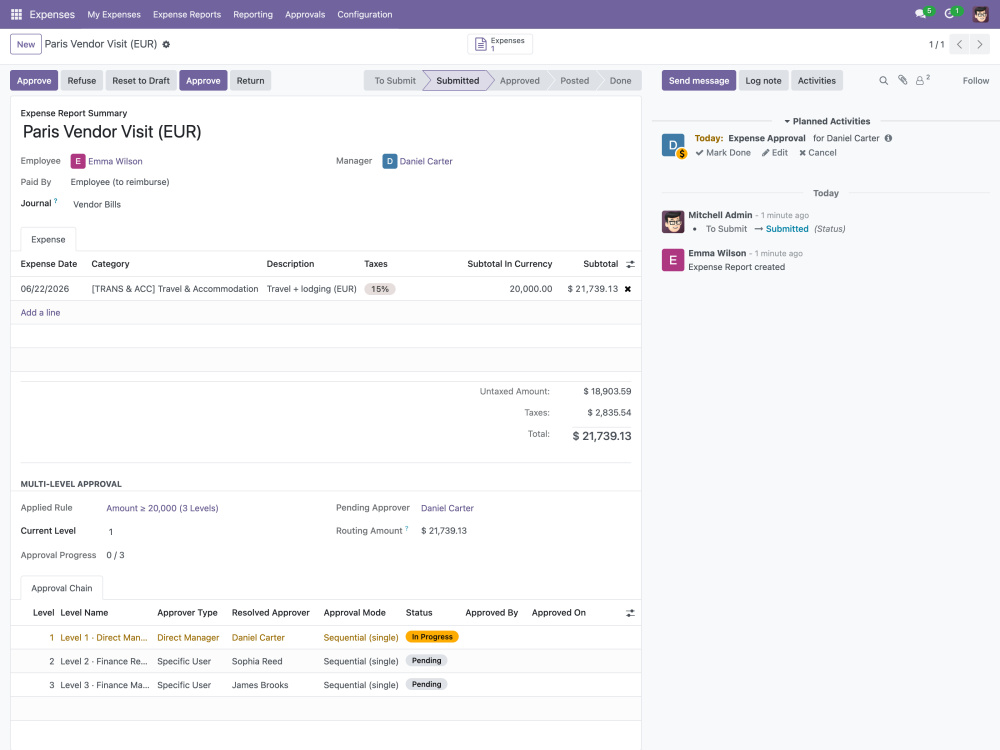Select the Expense tab
The height and width of the screenshot is (750, 1000).
click(x=48, y=240)
